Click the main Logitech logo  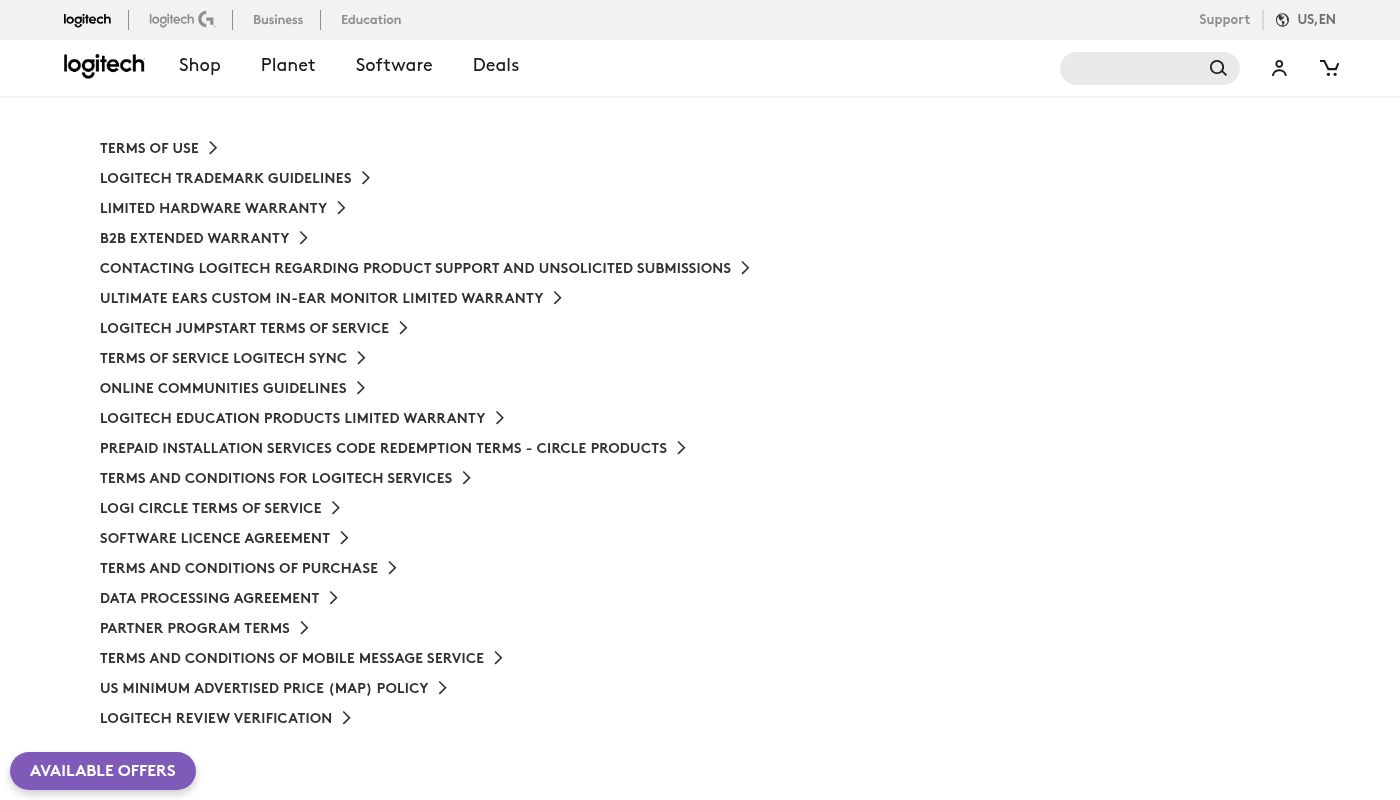tap(104, 66)
